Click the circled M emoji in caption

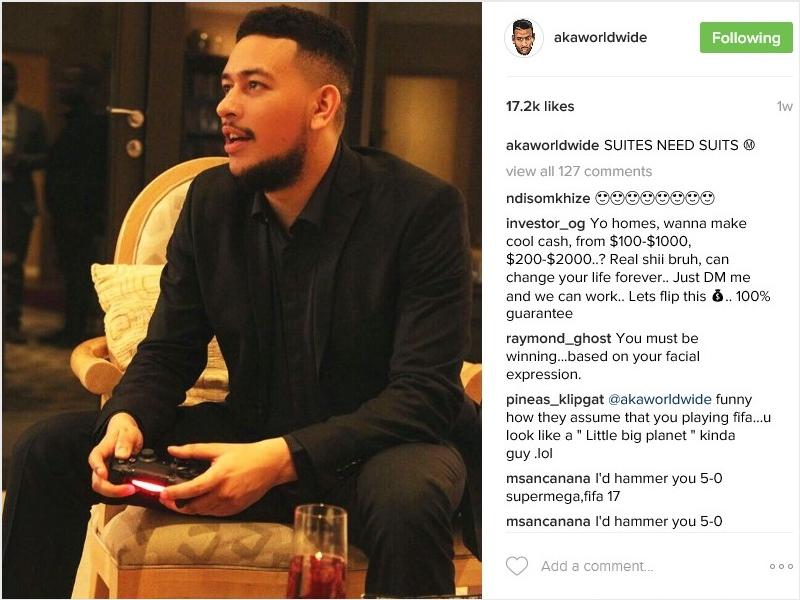(x=749, y=145)
